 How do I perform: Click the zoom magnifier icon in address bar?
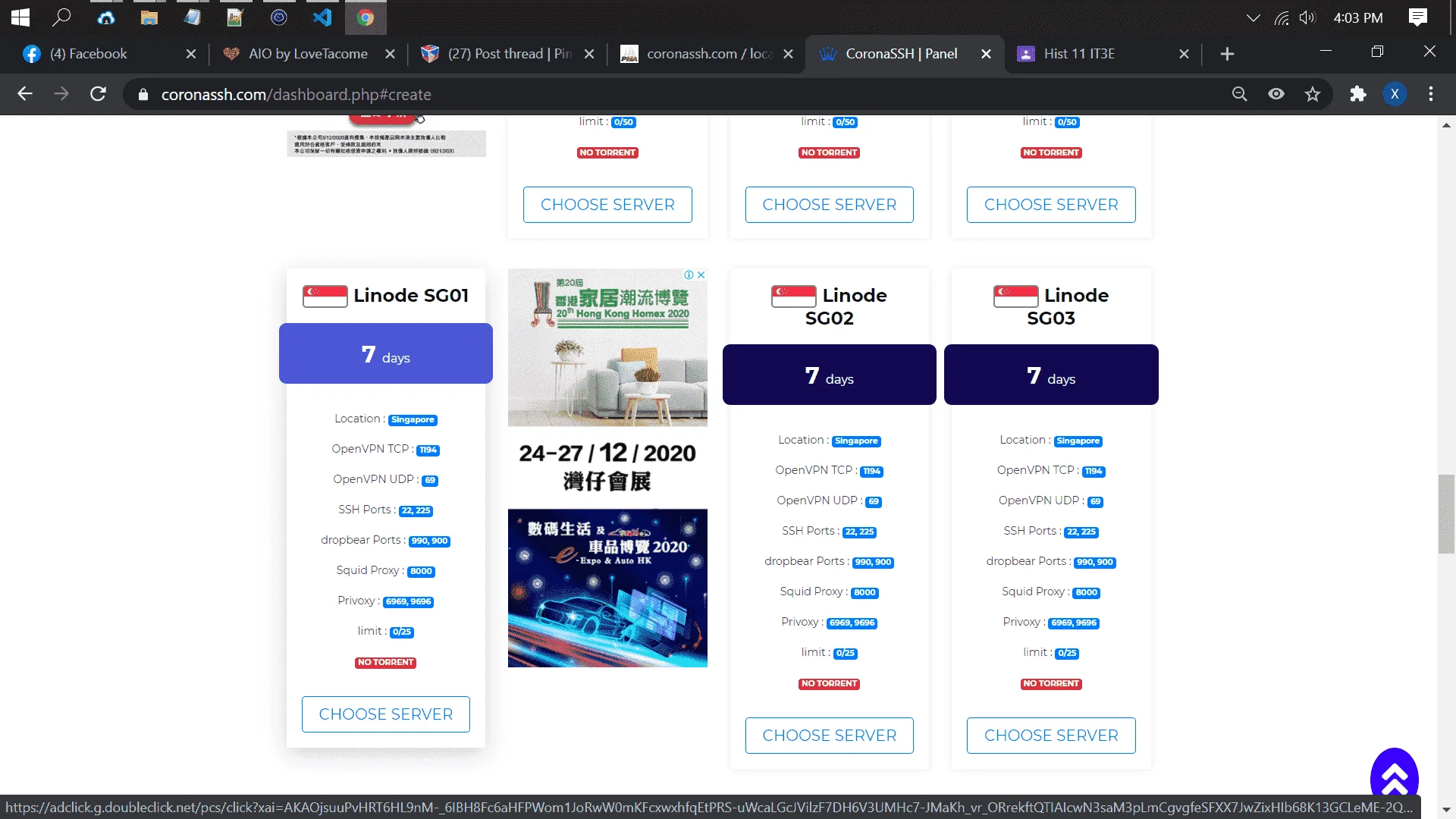[1239, 94]
